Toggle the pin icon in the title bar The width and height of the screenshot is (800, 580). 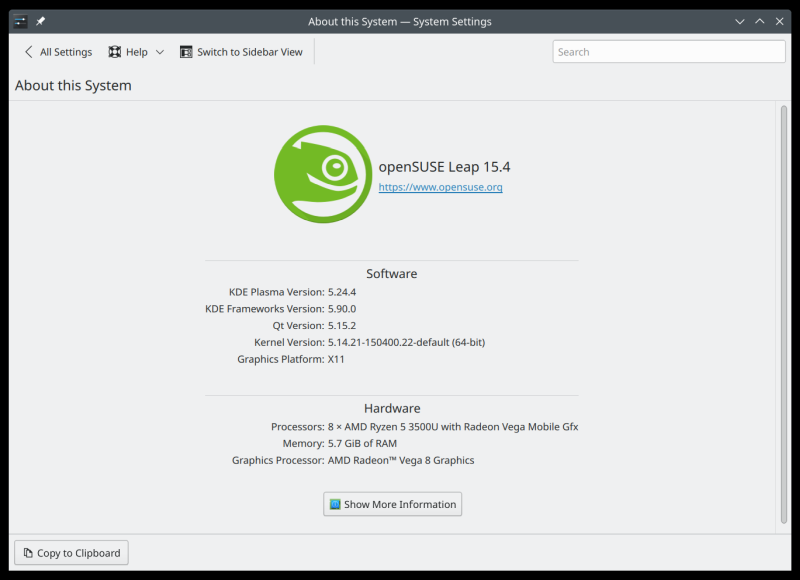point(40,20)
